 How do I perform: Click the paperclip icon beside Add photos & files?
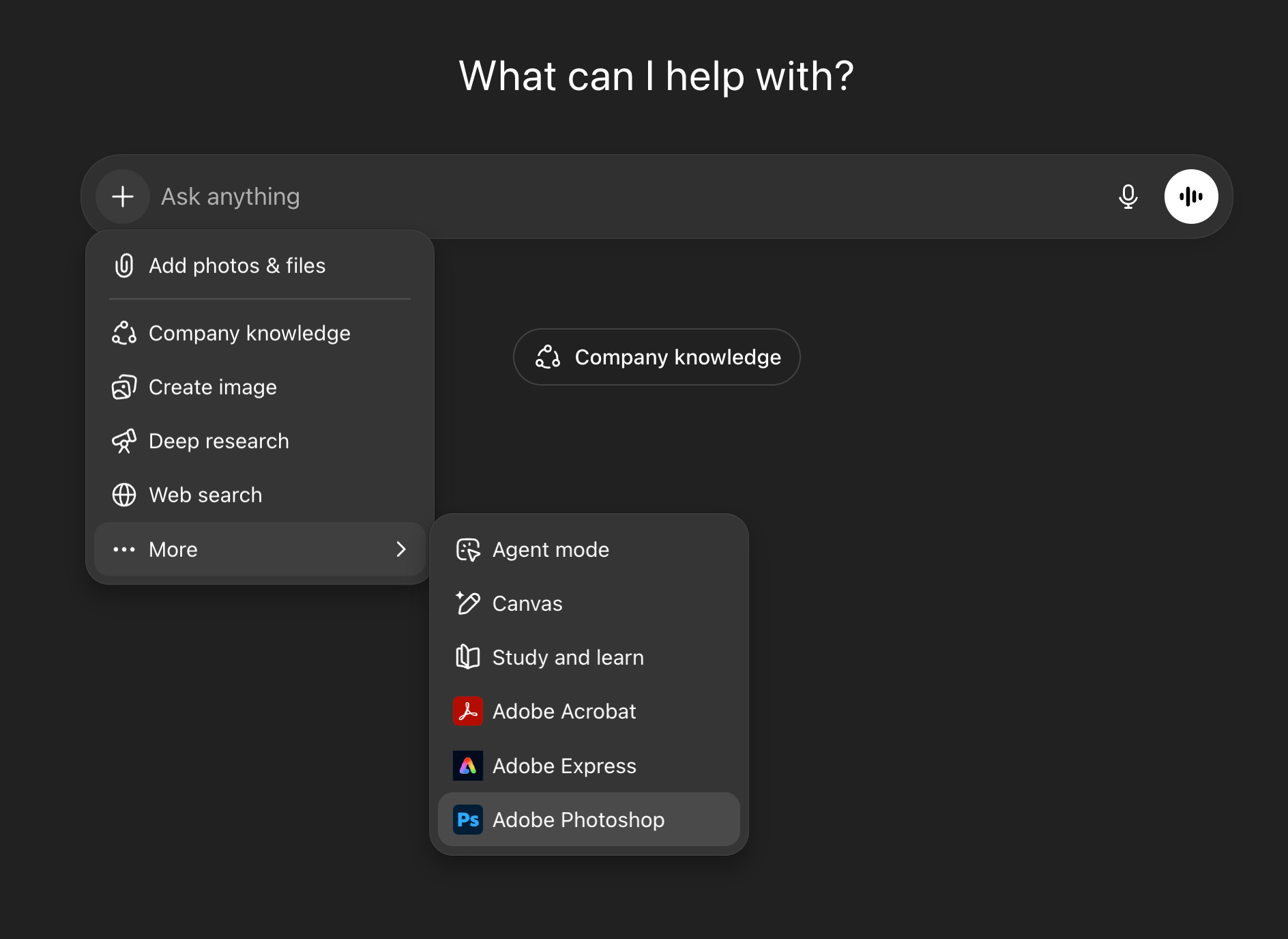(x=124, y=265)
